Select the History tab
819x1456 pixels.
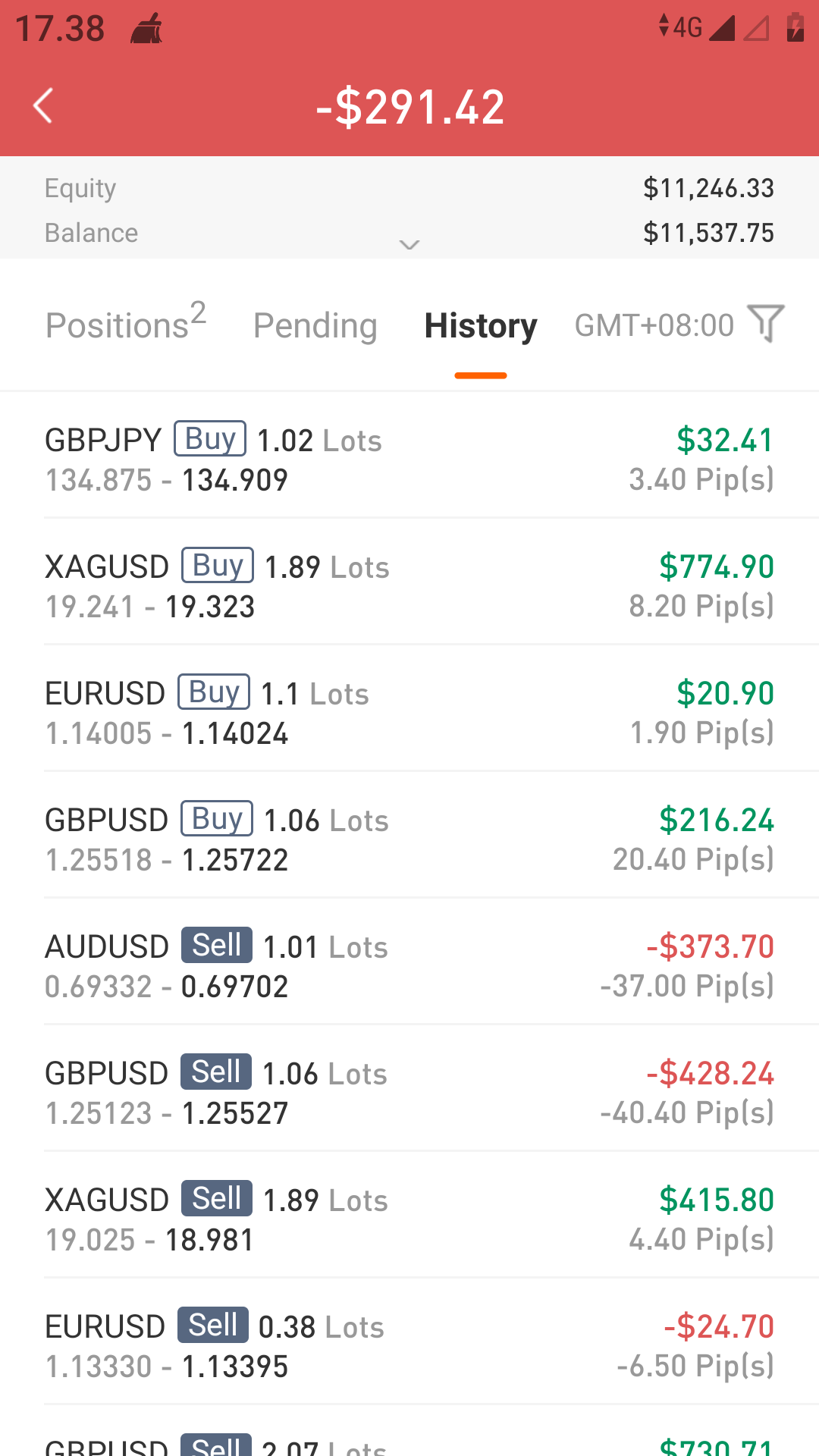[481, 325]
